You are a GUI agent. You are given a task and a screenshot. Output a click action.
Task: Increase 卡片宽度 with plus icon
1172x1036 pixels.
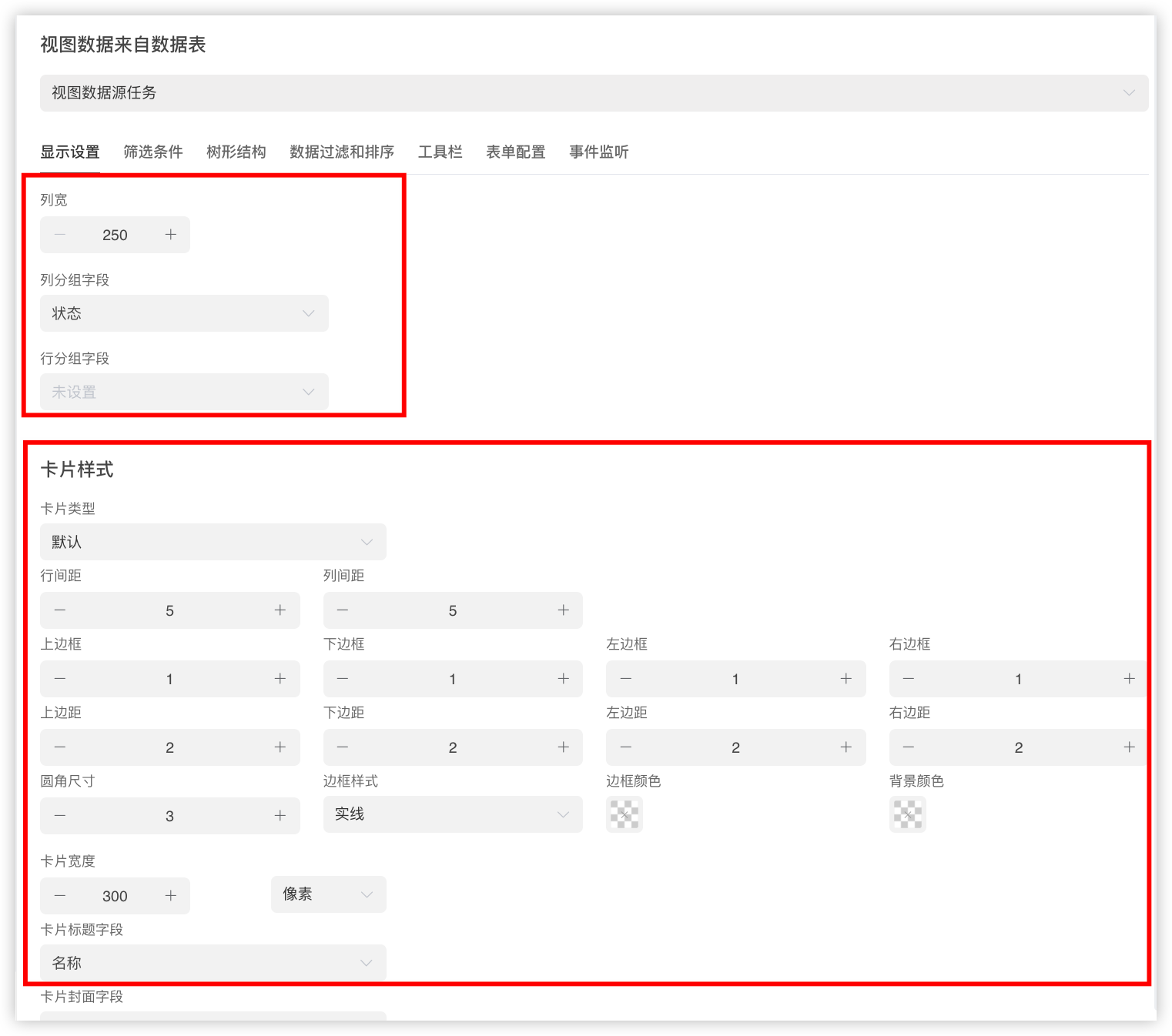click(x=171, y=896)
